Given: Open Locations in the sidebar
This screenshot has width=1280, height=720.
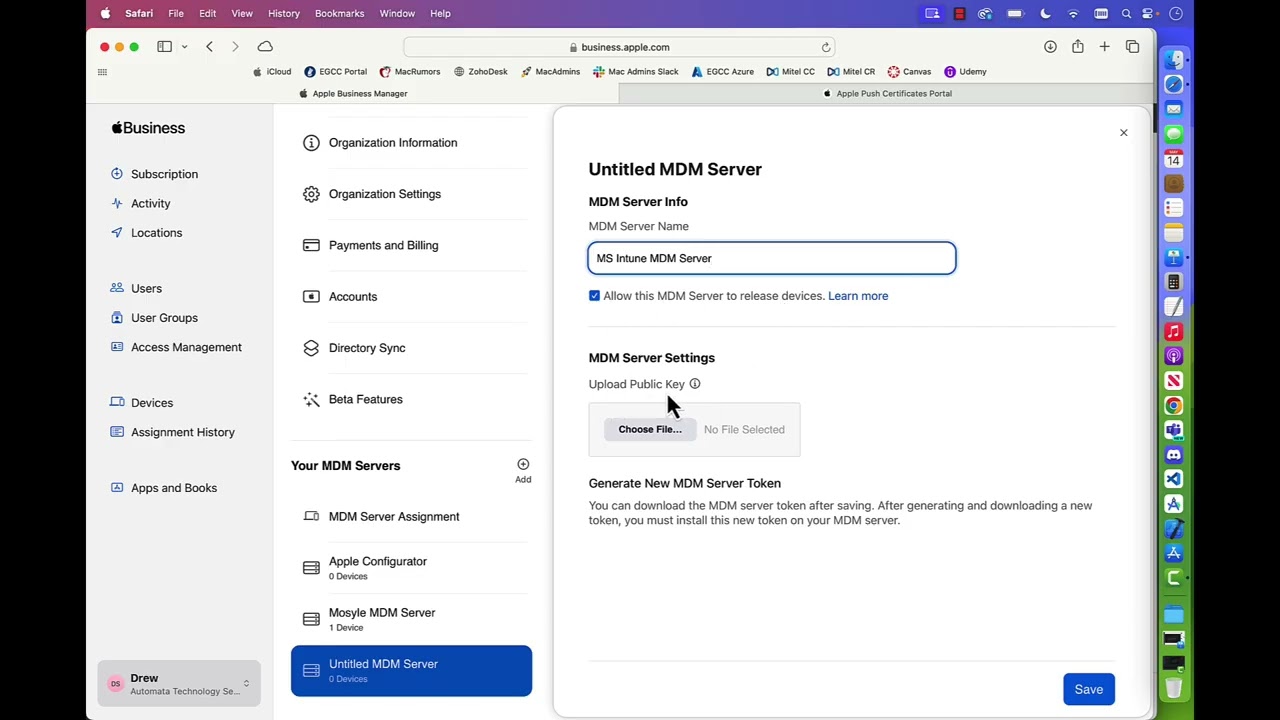Looking at the screenshot, I should click(147, 233).
